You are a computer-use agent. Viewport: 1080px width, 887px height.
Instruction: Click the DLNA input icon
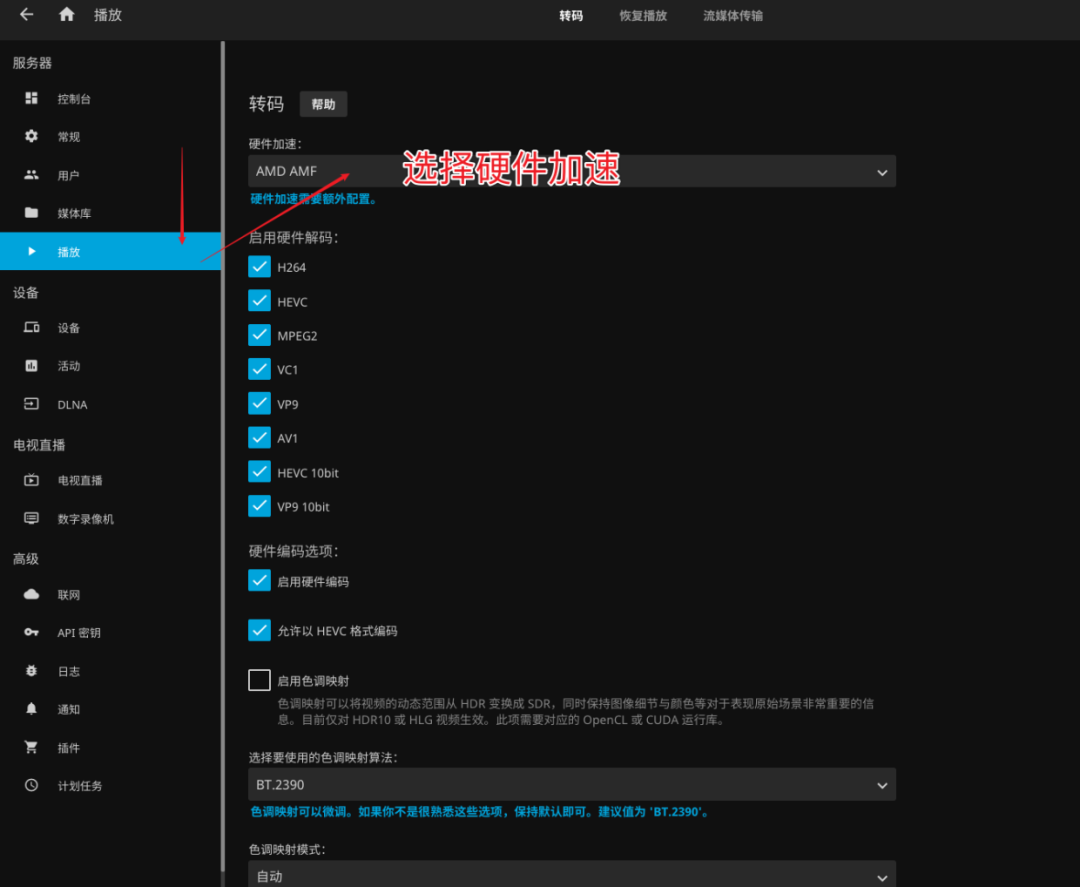[31, 404]
